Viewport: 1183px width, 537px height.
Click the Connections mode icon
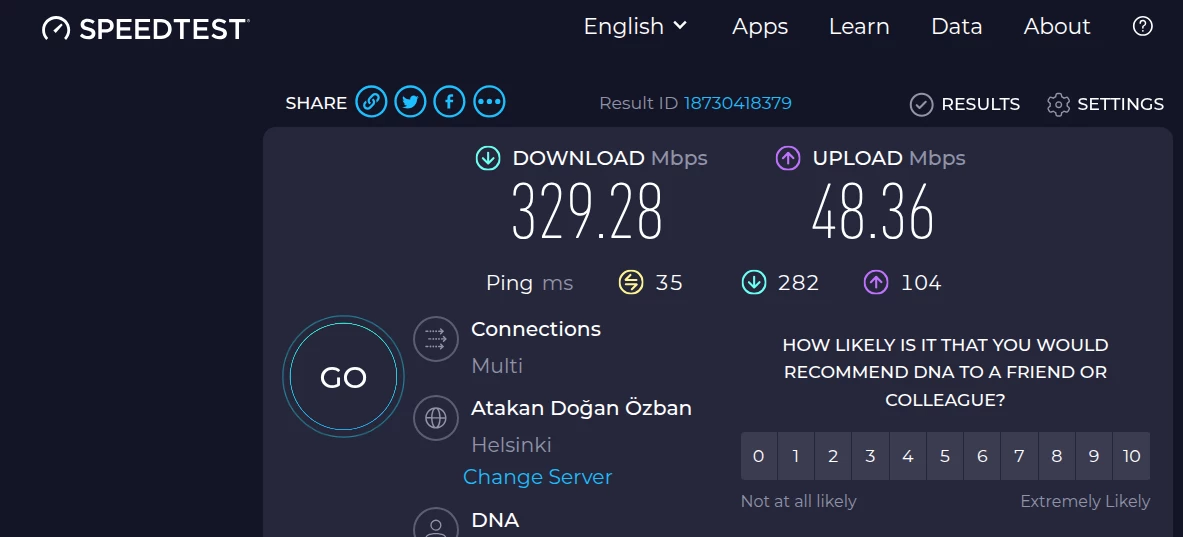[x=436, y=339]
